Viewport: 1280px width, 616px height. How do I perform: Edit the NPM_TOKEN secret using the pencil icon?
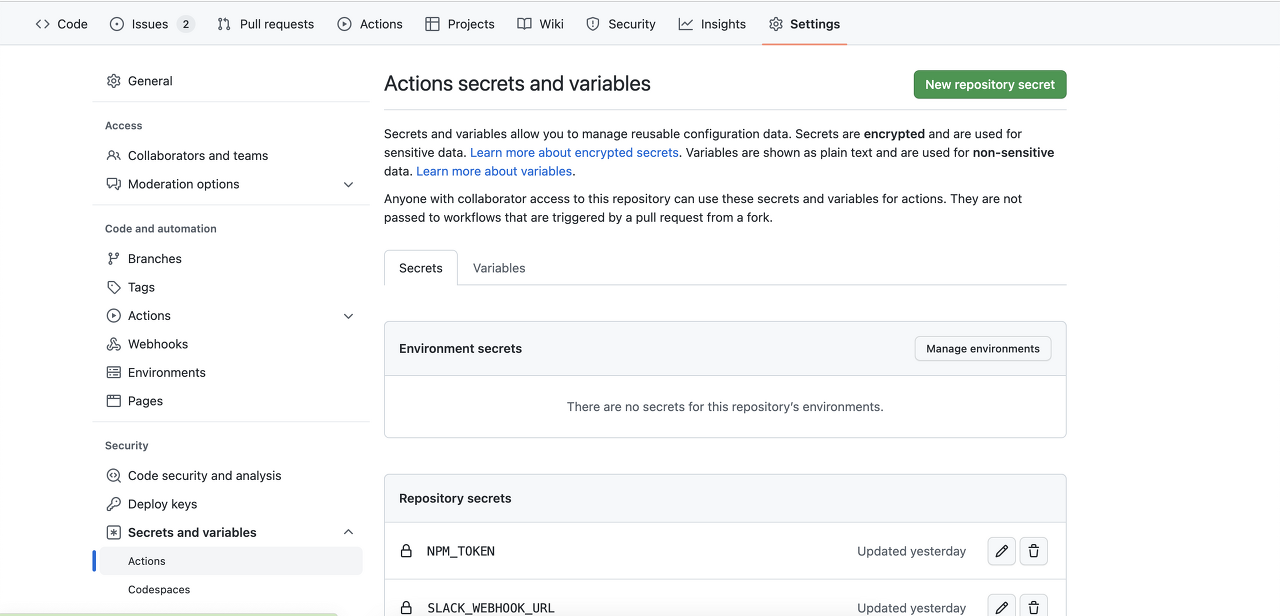coord(1001,551)
